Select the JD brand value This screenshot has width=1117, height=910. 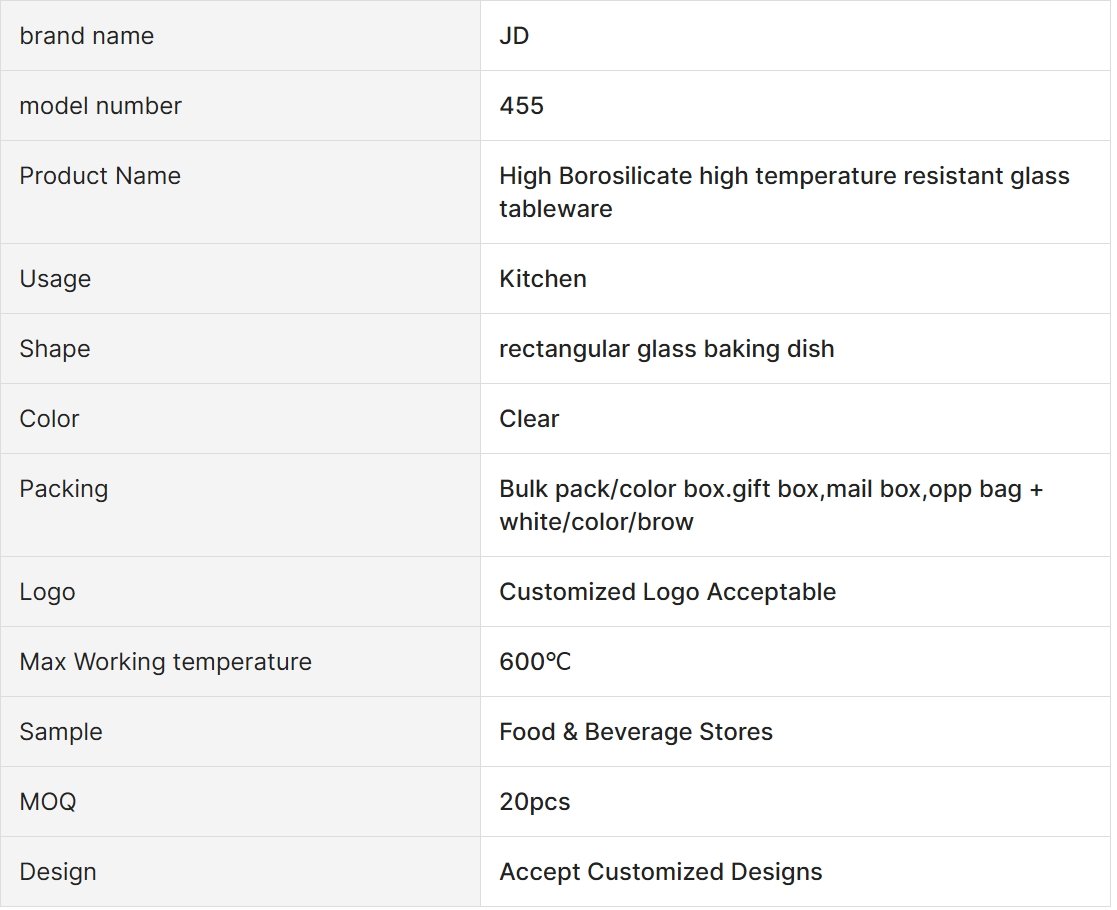[514, 36]
